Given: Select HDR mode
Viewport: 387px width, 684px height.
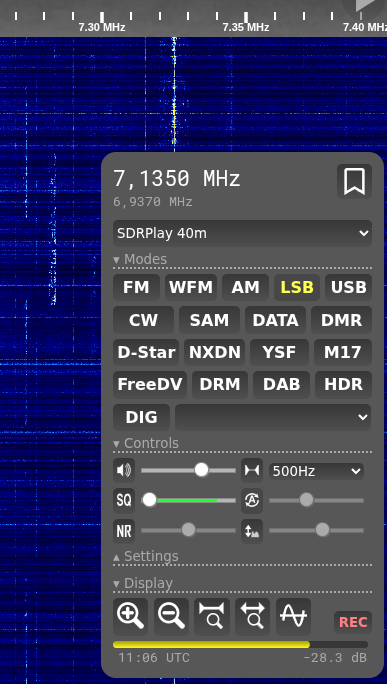Looking at the screenshot, I should (343, 385).
